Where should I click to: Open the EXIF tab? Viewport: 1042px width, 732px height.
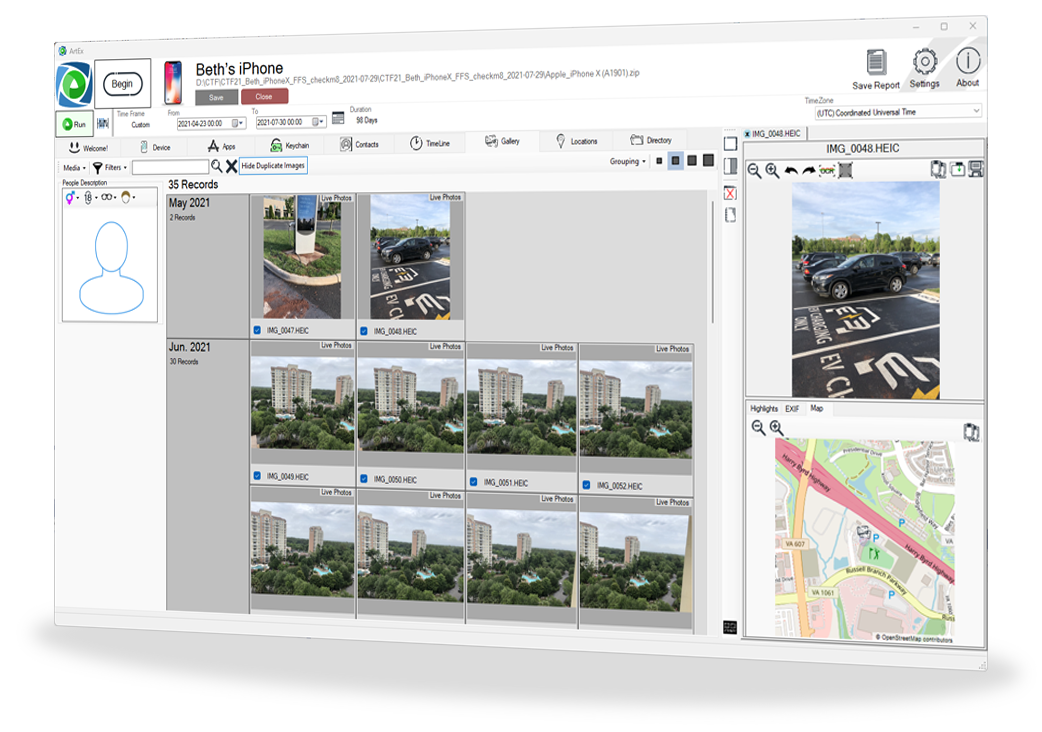[791, 409]
